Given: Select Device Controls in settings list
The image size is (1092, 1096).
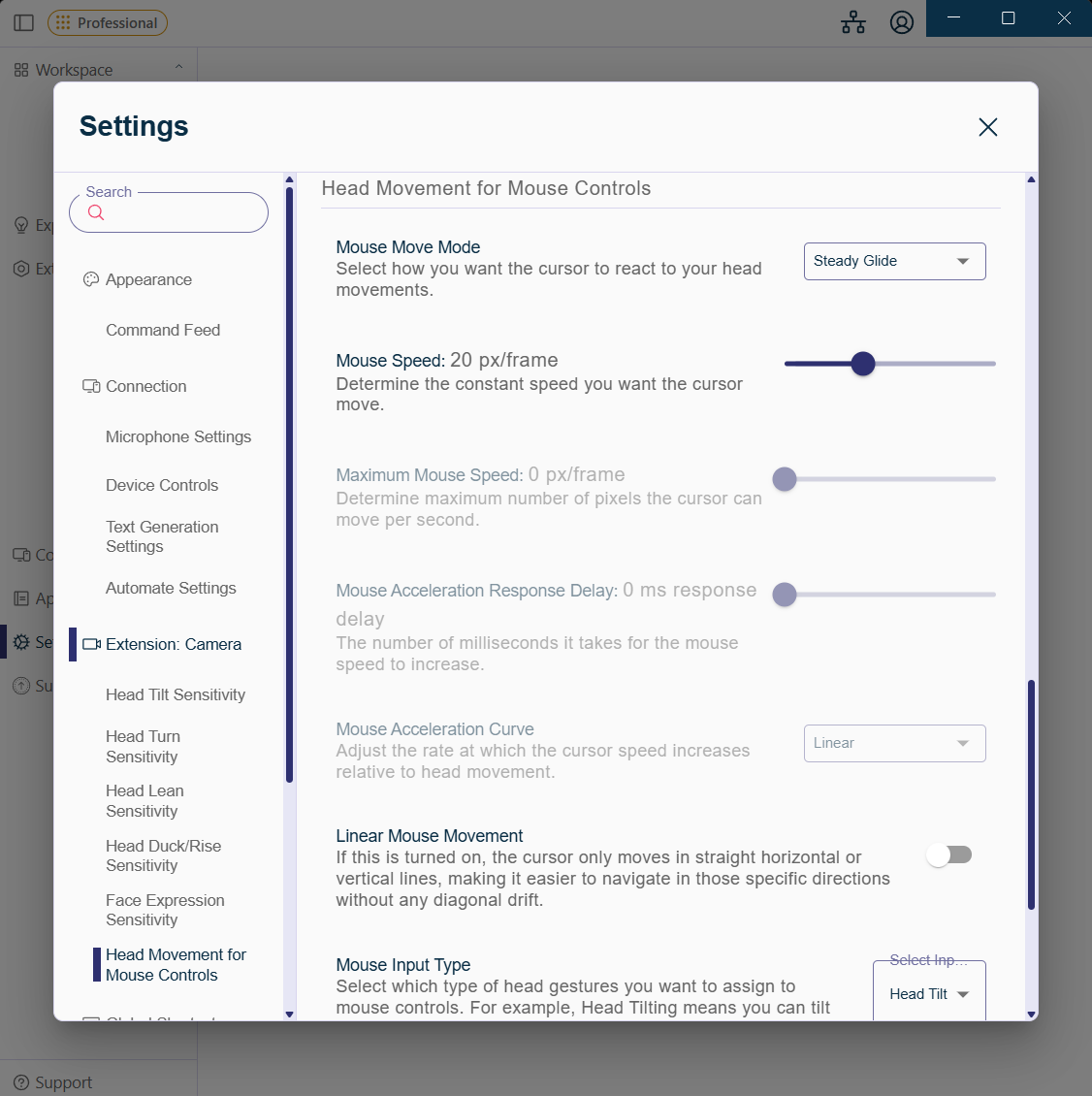Looking at the screenshot, I should [162, 485].
